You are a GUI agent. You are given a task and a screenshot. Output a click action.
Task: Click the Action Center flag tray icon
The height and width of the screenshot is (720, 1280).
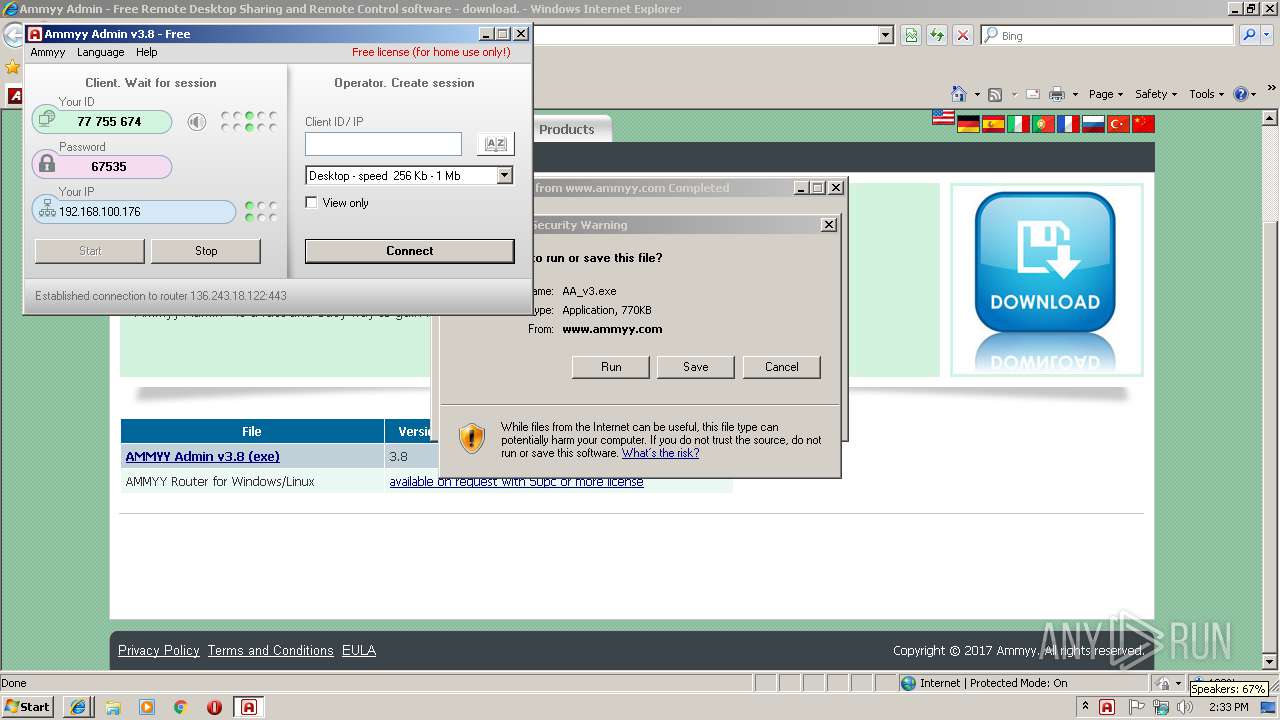point(1135,707)
